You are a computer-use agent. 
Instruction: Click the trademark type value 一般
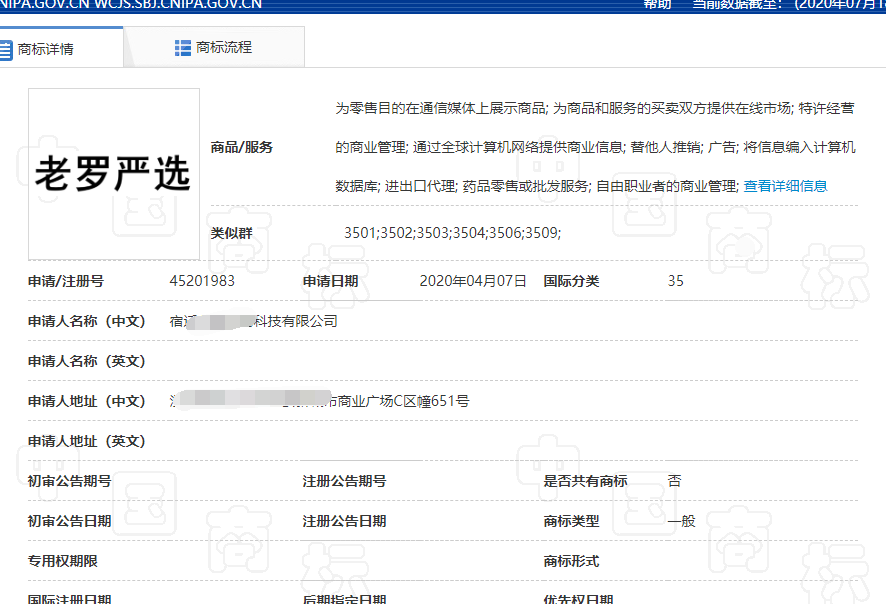coord(681,522)
